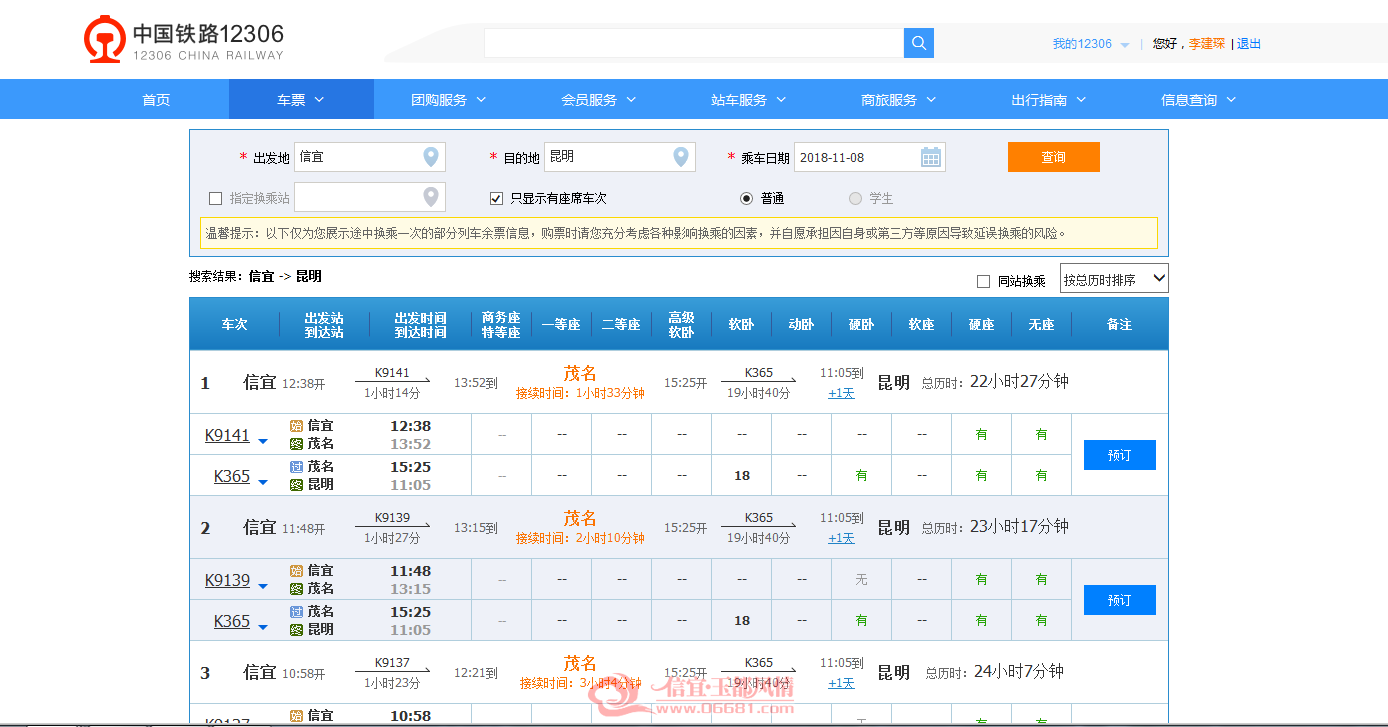Click the 退出 logout link

click(1249, 44)
